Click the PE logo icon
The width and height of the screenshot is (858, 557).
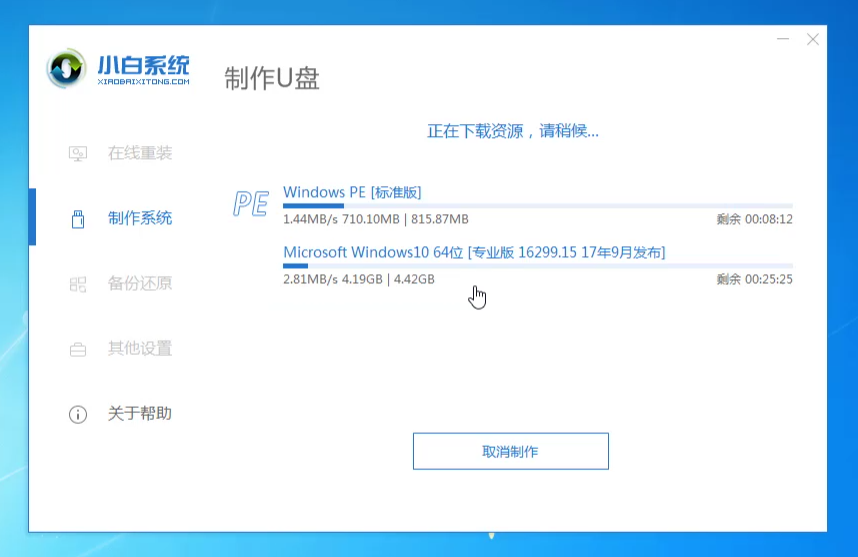click(250, 204)
